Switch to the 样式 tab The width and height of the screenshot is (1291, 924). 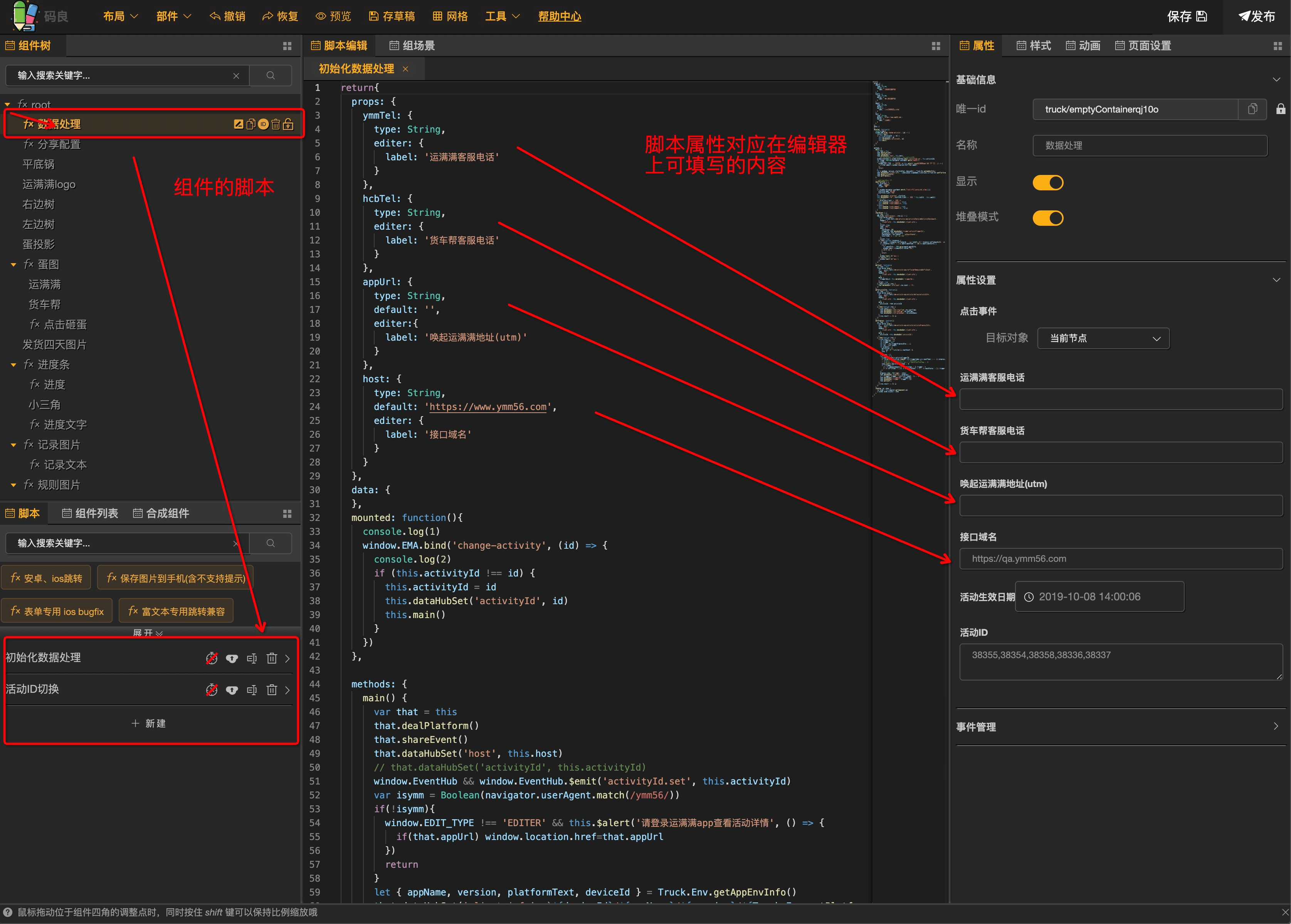click(x=1034, y=45)
